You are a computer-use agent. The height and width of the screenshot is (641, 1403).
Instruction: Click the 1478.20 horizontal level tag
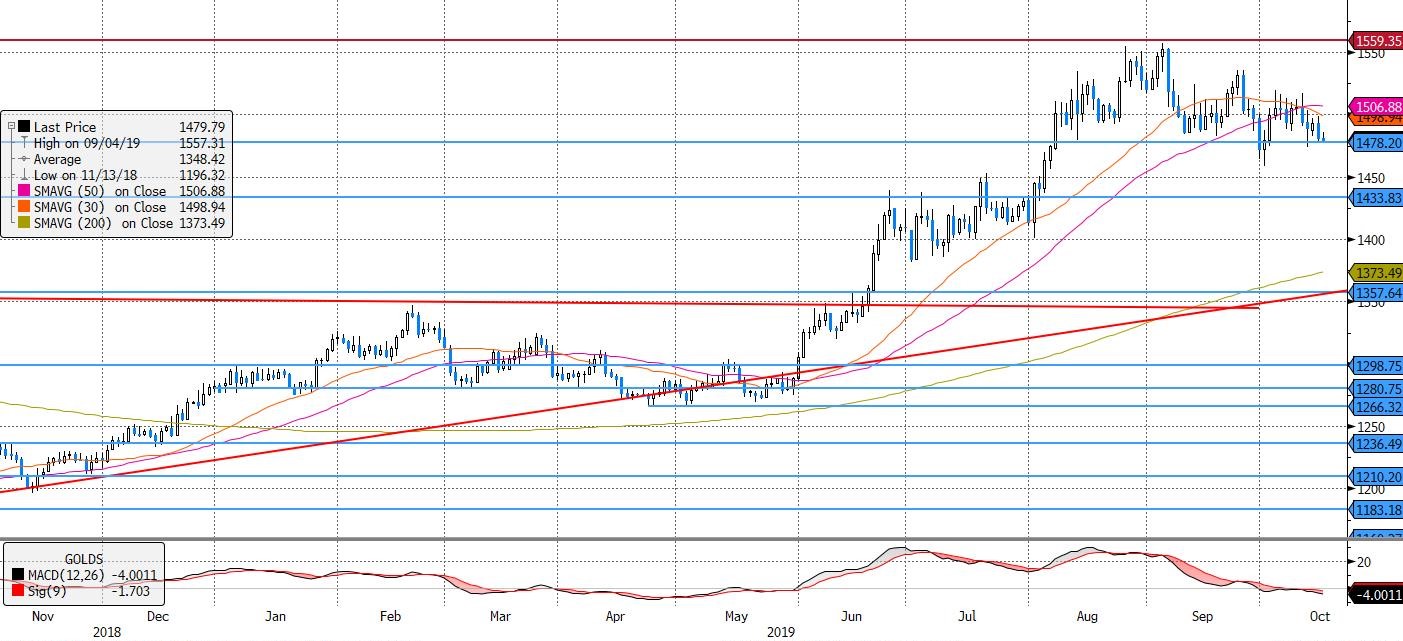[x=1376, y=144]
